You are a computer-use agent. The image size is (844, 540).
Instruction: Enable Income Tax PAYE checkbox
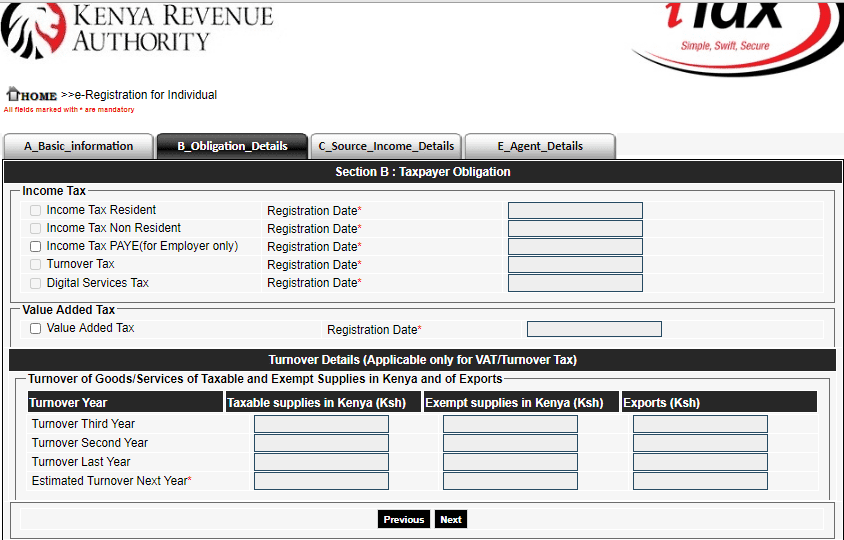pyautogui.click(x=36, y=247)
